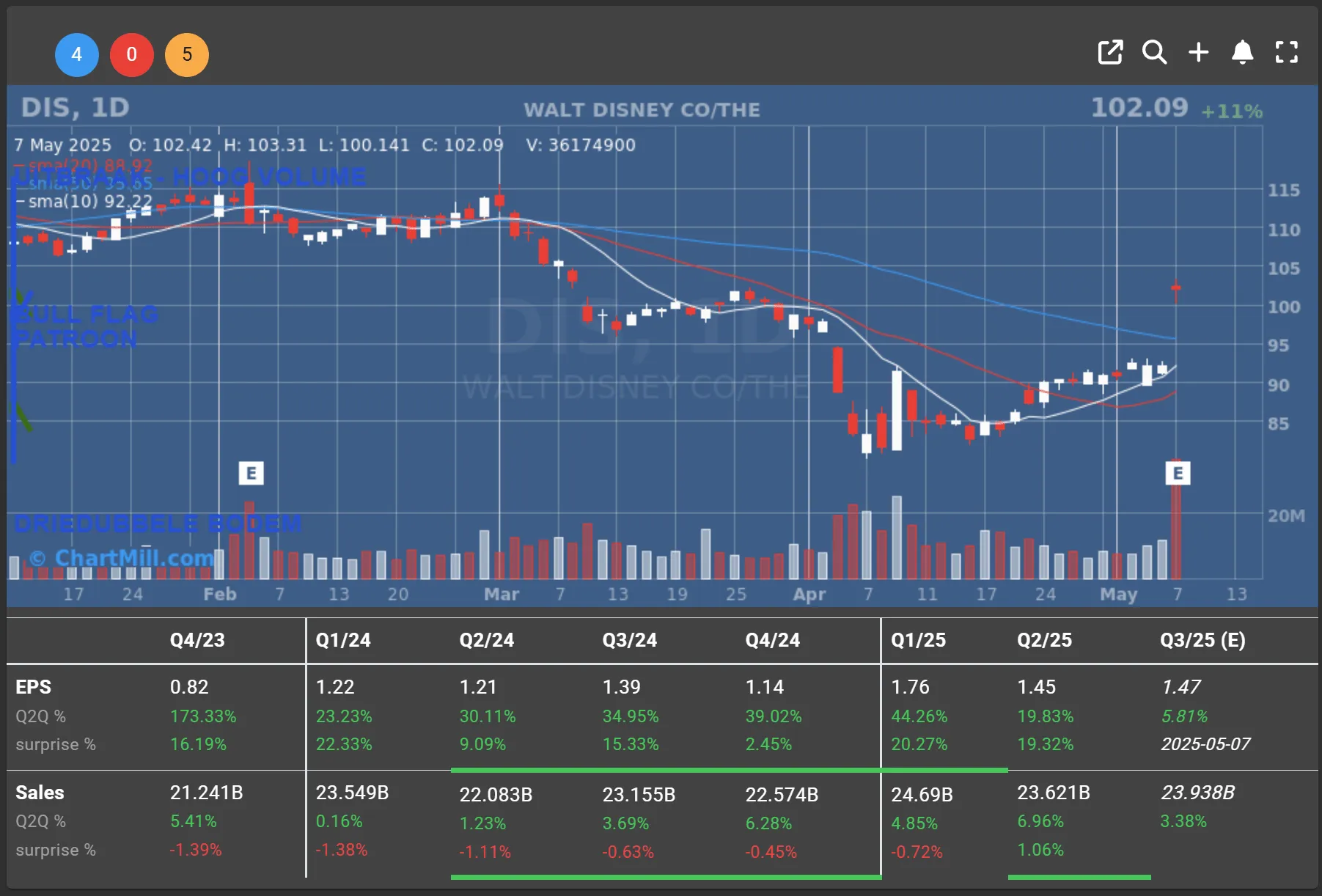The height and width of the screenshot is (896, 1322).
Task: Click Sales surprise 1.06%
Action: click(1040, 850)
